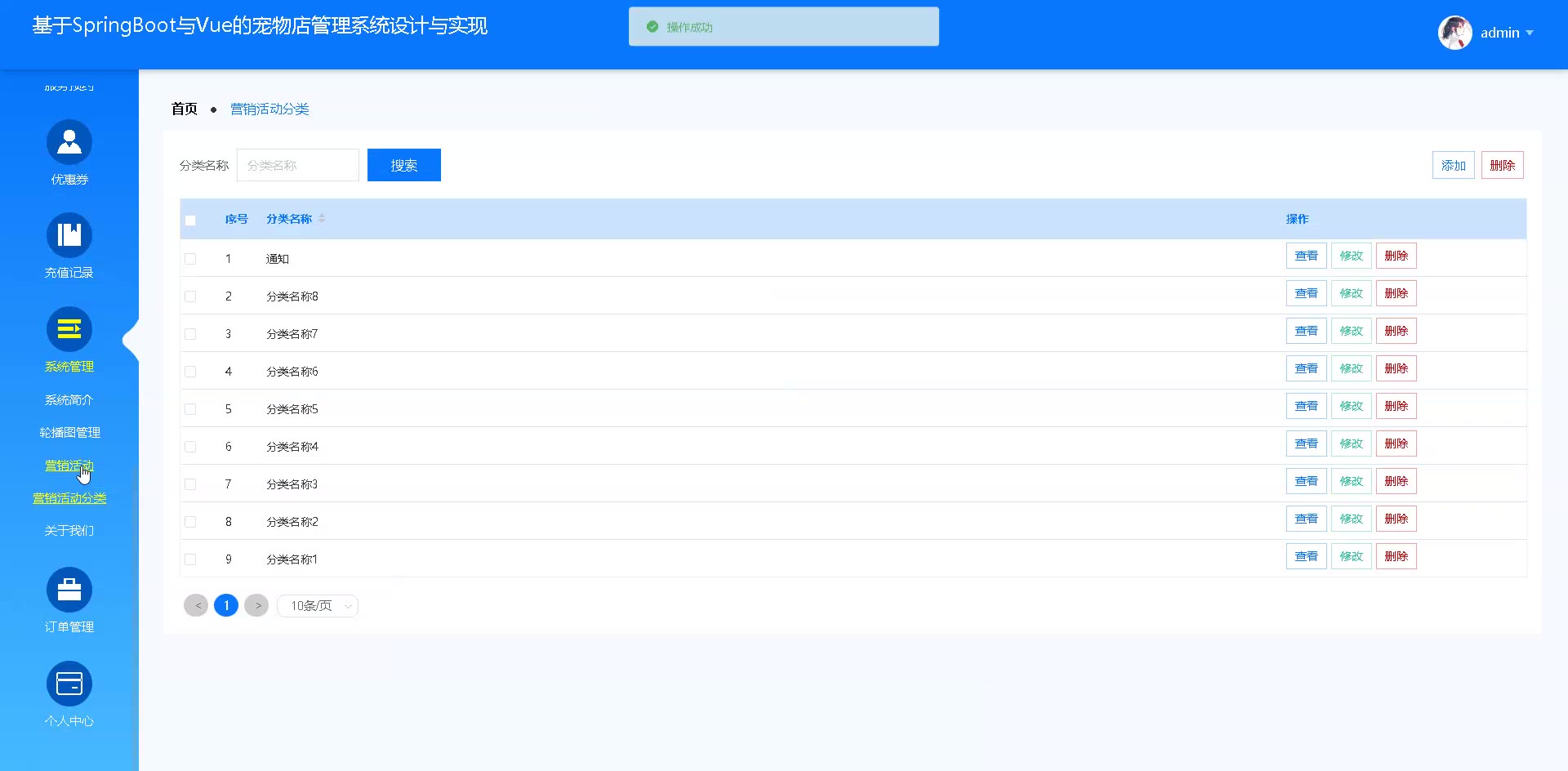Click the admin avatar picture
The width and height of the screenshot is (1568, 771).
[1455, 33]
